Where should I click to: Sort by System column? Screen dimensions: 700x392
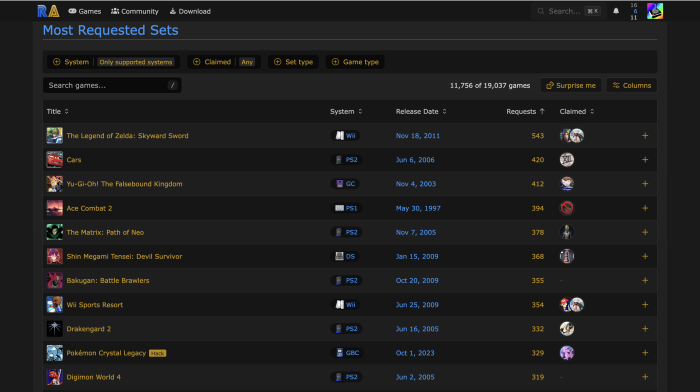(x=346, y=112)
